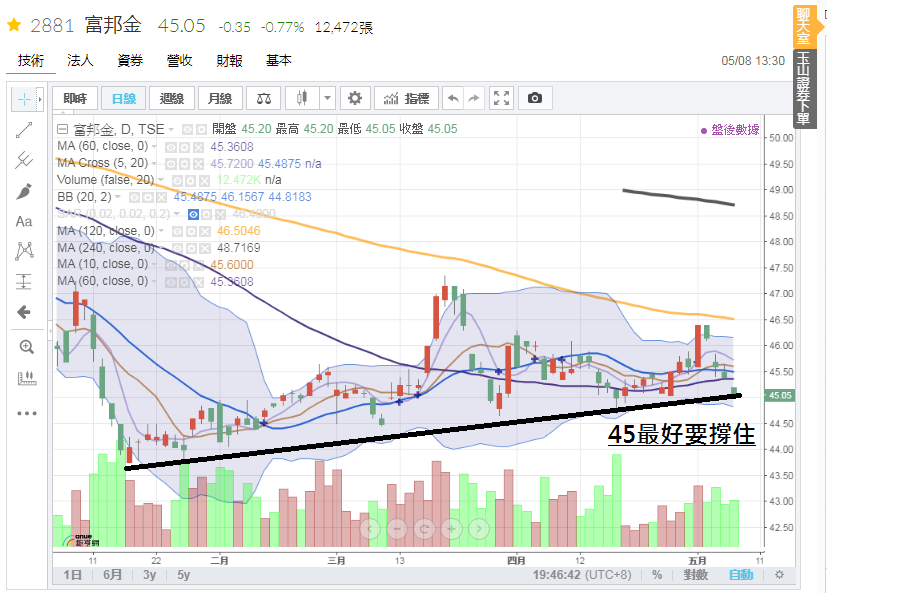Select the brush drawing tool
Image resolution: width=900 pixels, height=600 pixels.
click(24, 191)
